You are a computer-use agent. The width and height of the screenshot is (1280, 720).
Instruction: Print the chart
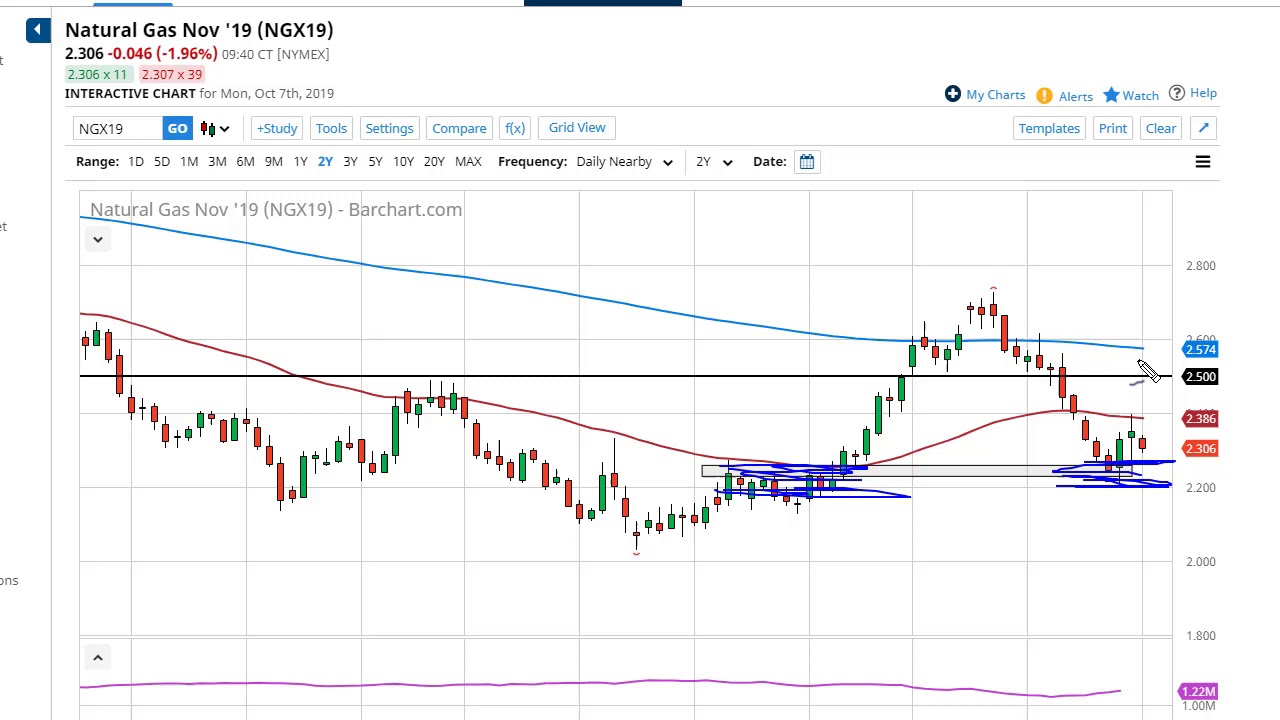[x=1113, y=128]
